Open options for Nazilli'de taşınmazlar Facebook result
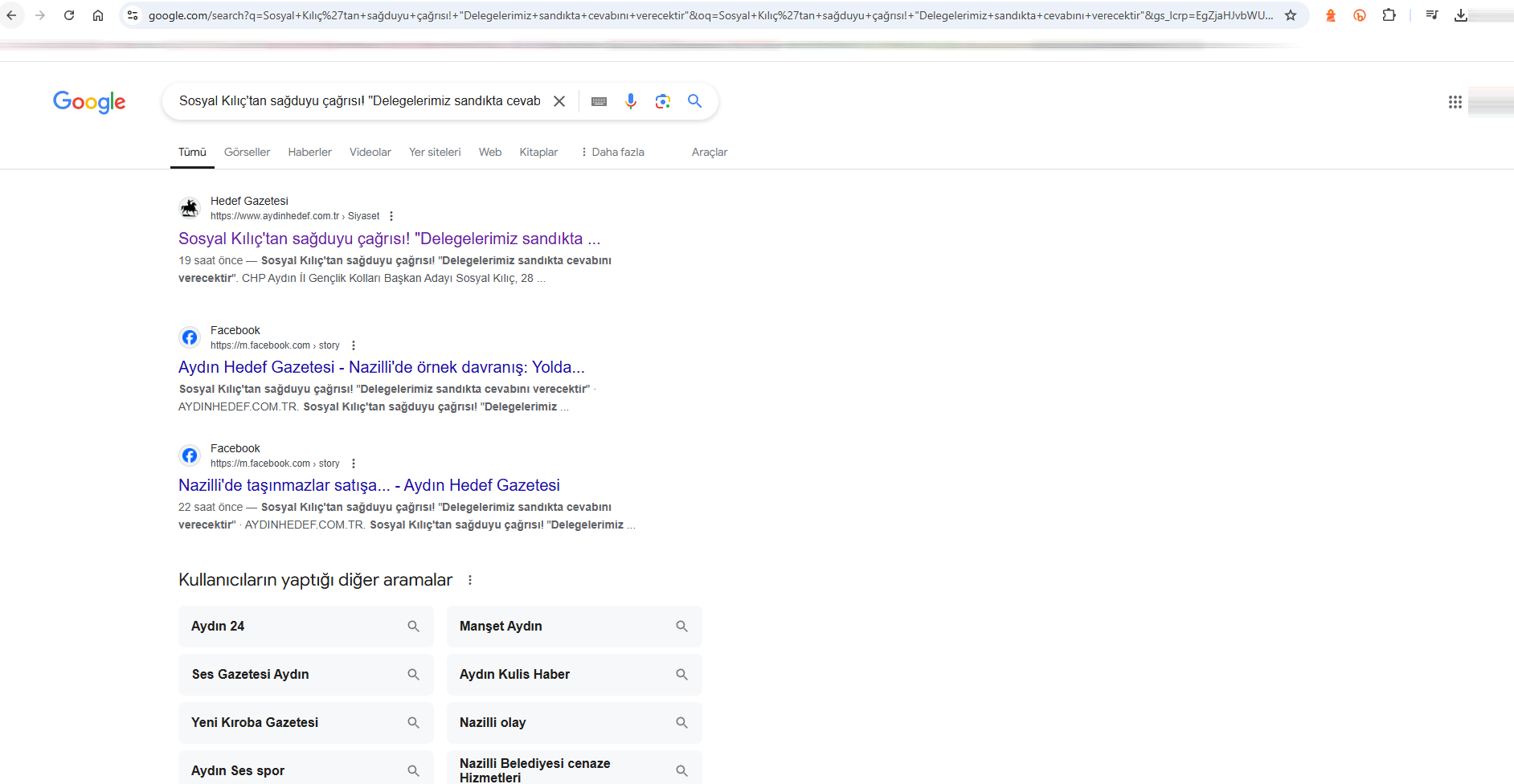This screenshot has height=784, width=1514. click(x=354, y=463)
